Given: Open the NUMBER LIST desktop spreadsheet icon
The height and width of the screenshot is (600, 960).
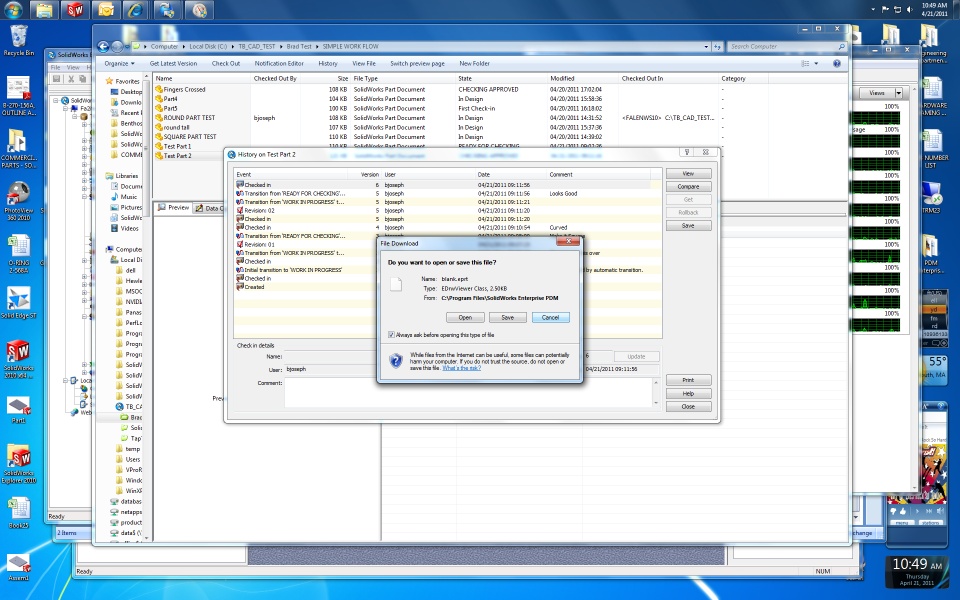Looking at the screenshot, I should click(x=932, y=149).
